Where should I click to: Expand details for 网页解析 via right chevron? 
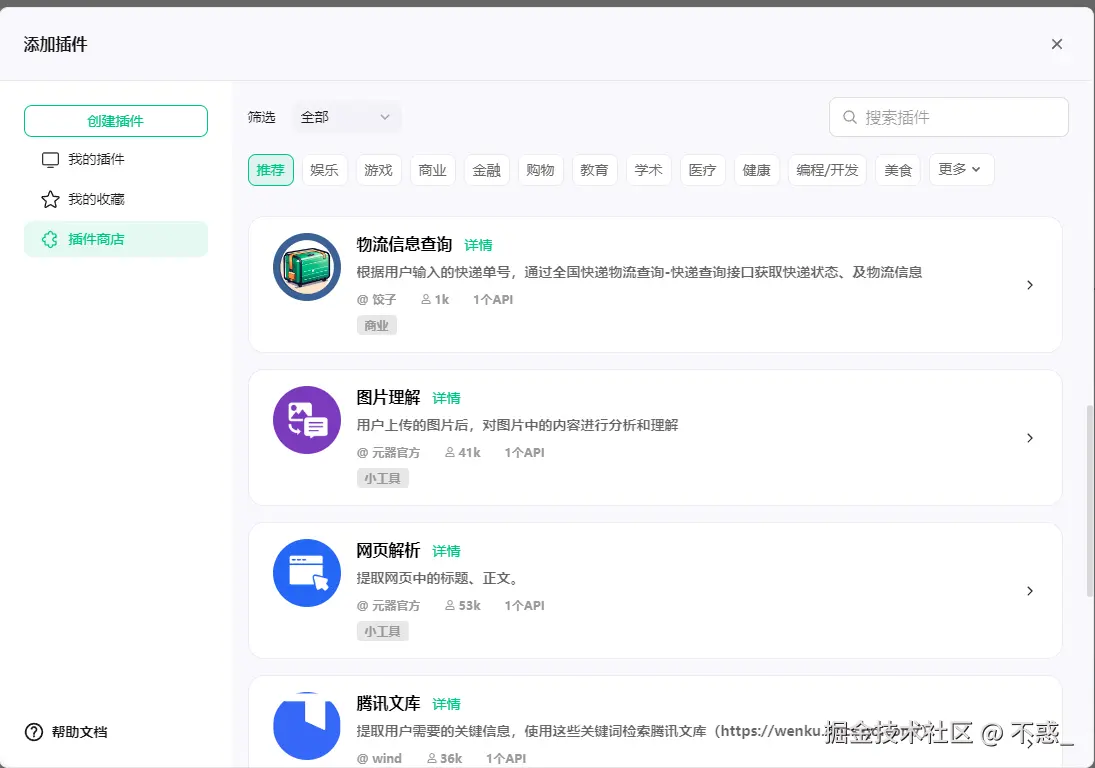pos(1030,591)
